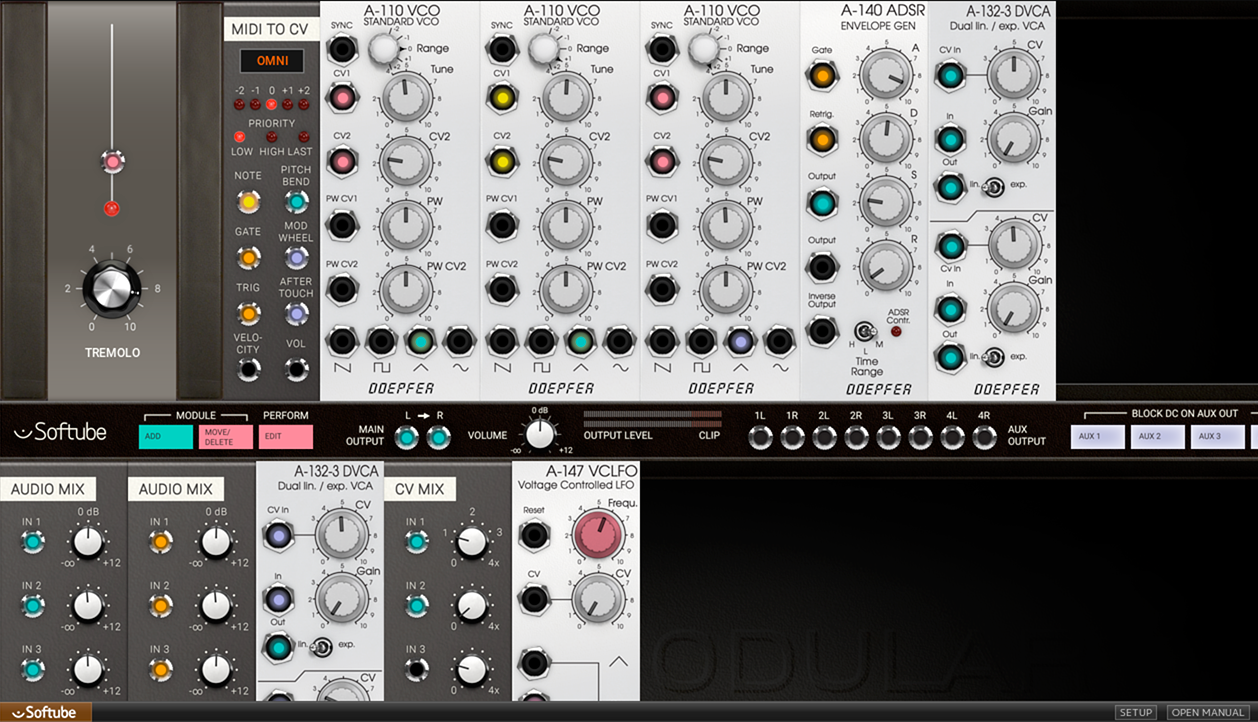Select LOW note priority LED
Screen dimensions: 1258x722
point(239,137)
